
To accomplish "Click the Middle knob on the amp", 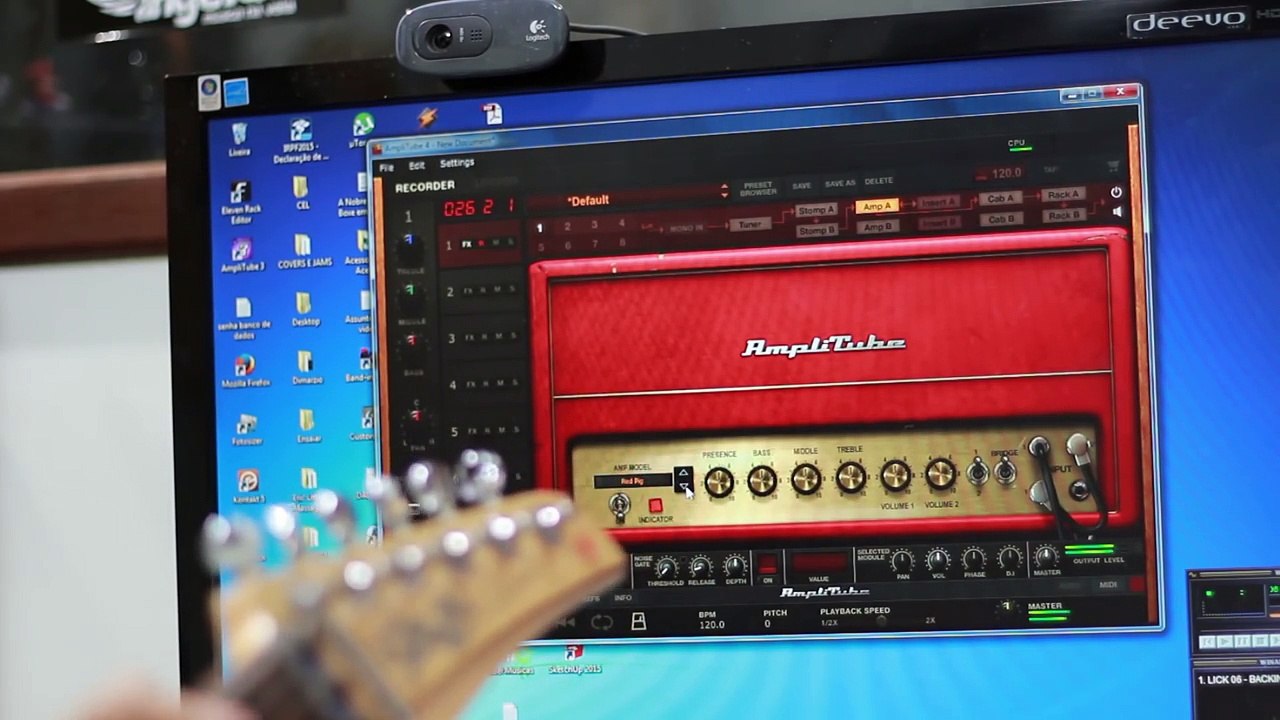I will tap(806, 479).
